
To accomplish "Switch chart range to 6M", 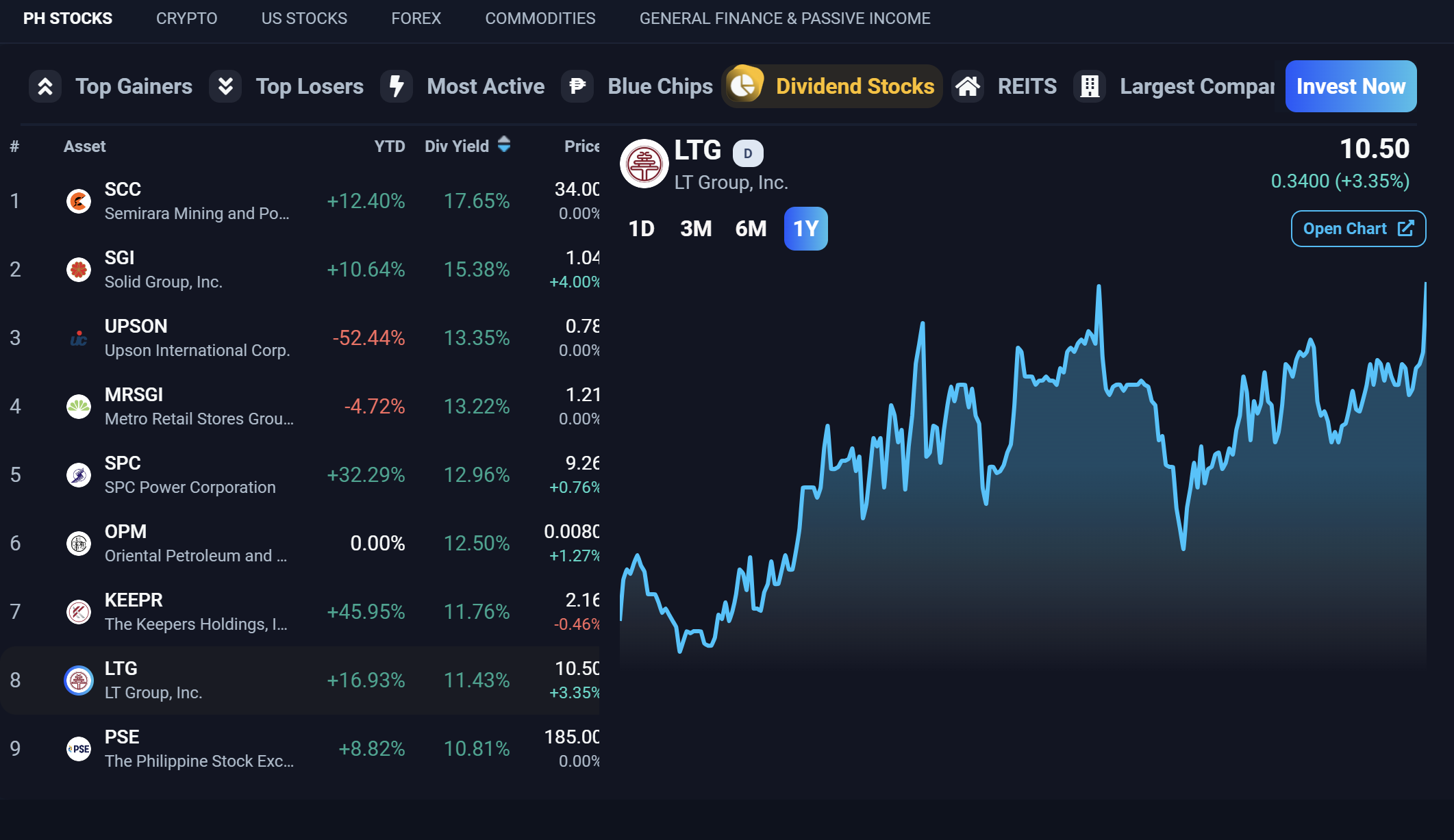I will click(x=751, y=229).
